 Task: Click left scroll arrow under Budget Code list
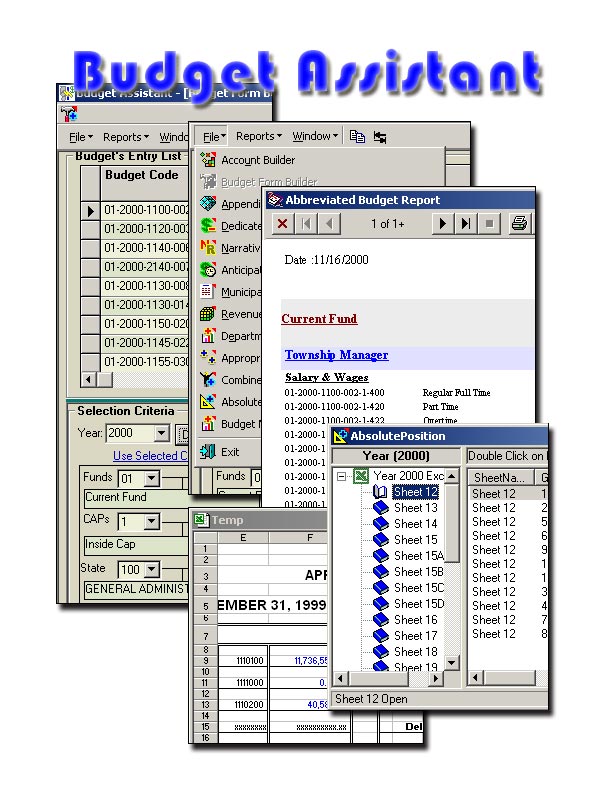tap(88, 379)
